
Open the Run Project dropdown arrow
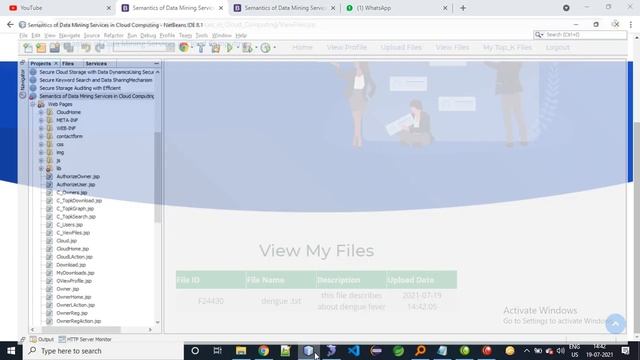(237, 48)
